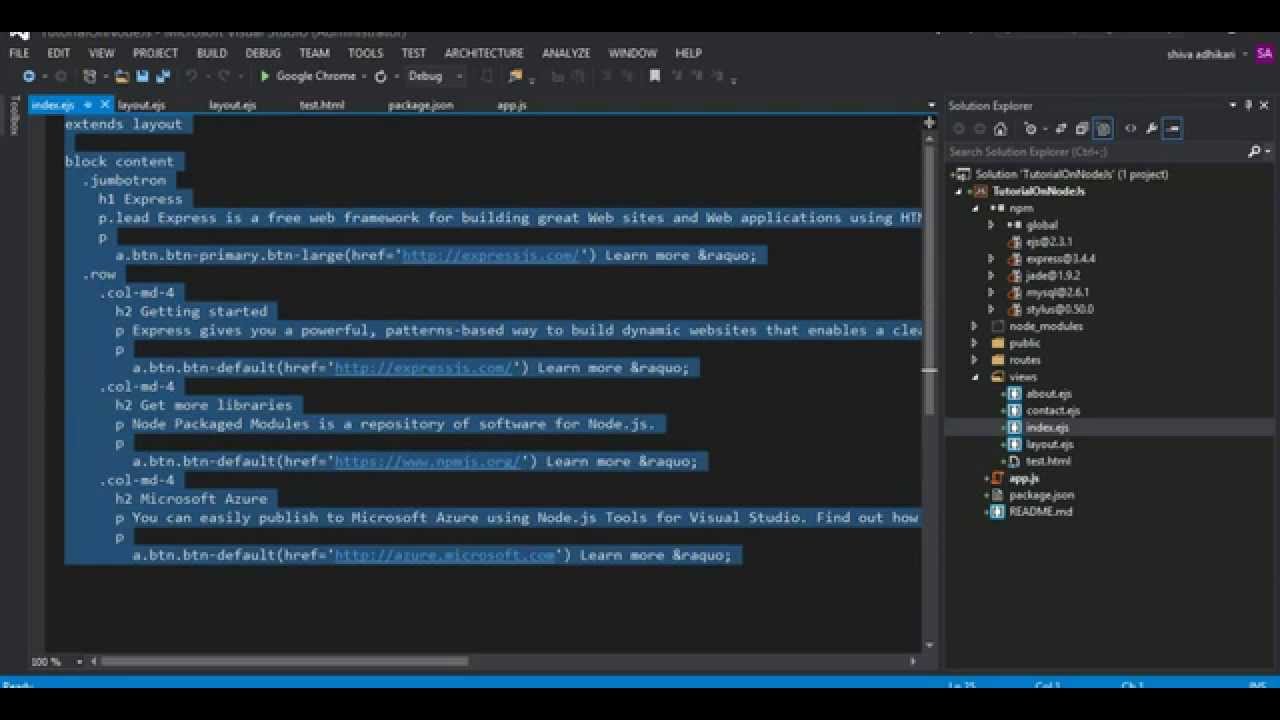Viewport: 1280px width, 720px height.
Task: Click Properties wrench icon in Solution Explorer
Action: [1151, 128]
